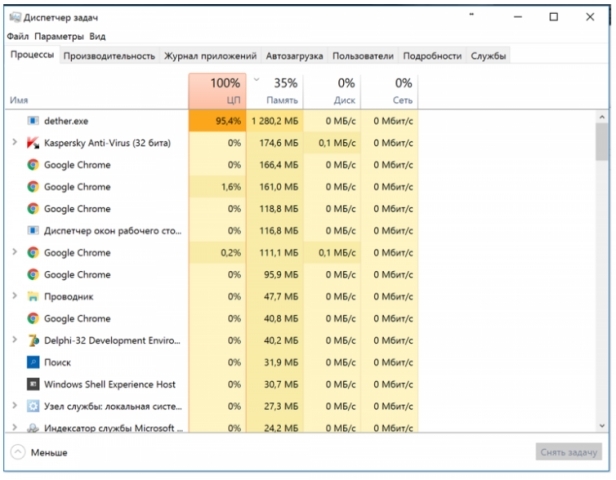Click the vertical scrollbar thumb
This screenshot has height=480, width=616.
point(602,142)
